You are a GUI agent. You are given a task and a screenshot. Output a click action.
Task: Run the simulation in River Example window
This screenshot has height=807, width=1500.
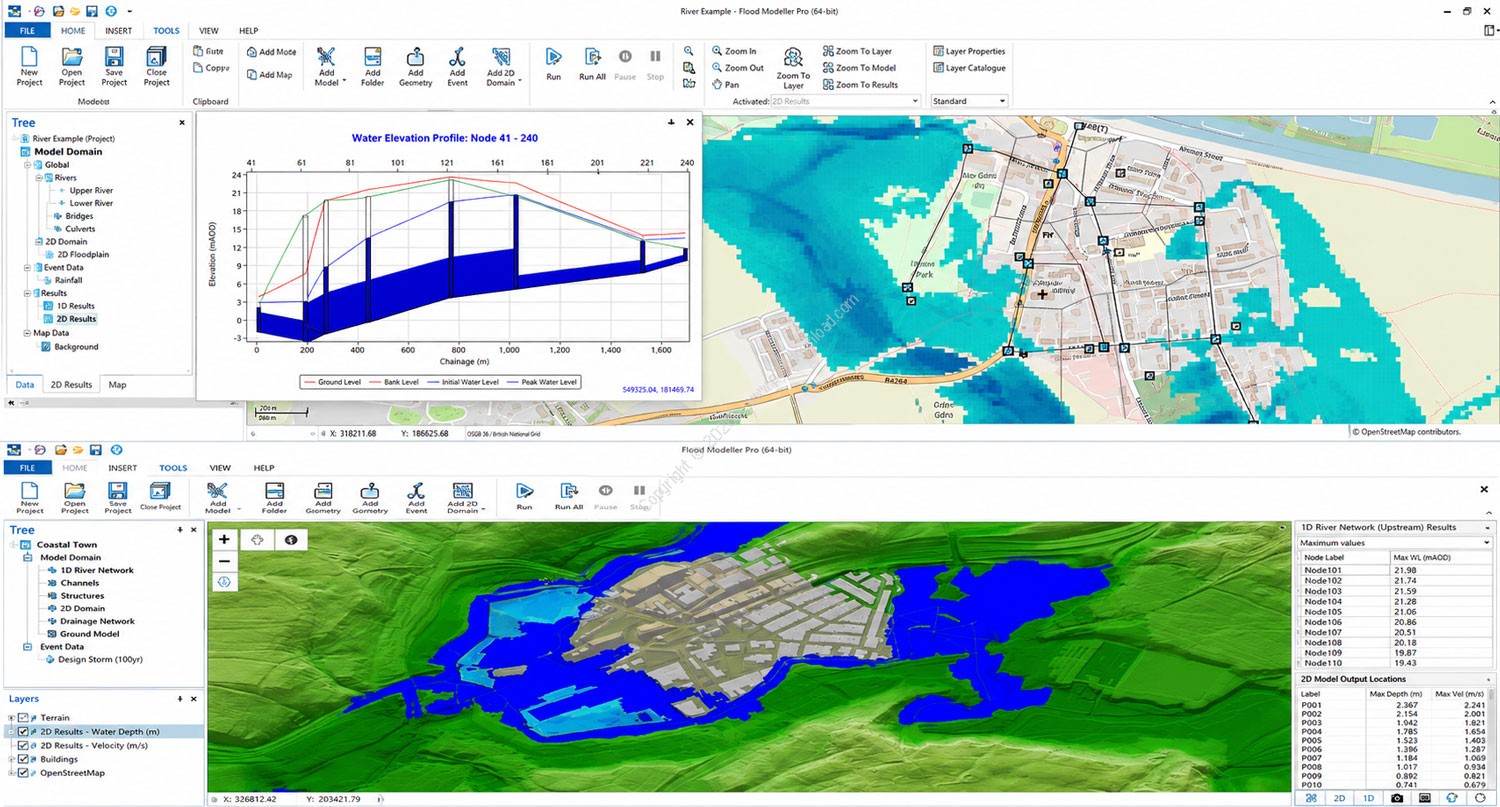(x=554, y=64)
